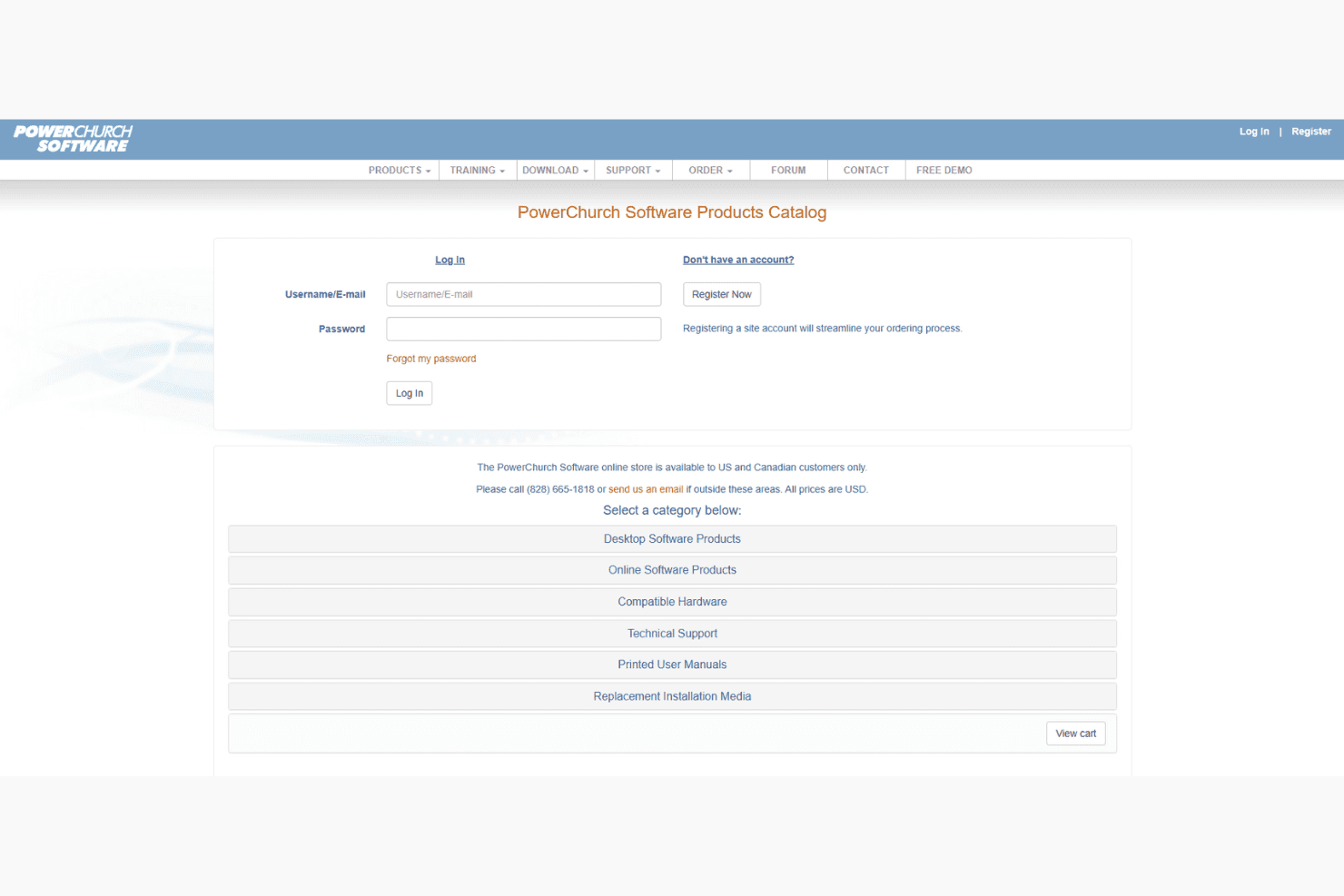The image size is (1344, 896).
Task: Click the Log In form heading
Action: [x=450, y=260]
